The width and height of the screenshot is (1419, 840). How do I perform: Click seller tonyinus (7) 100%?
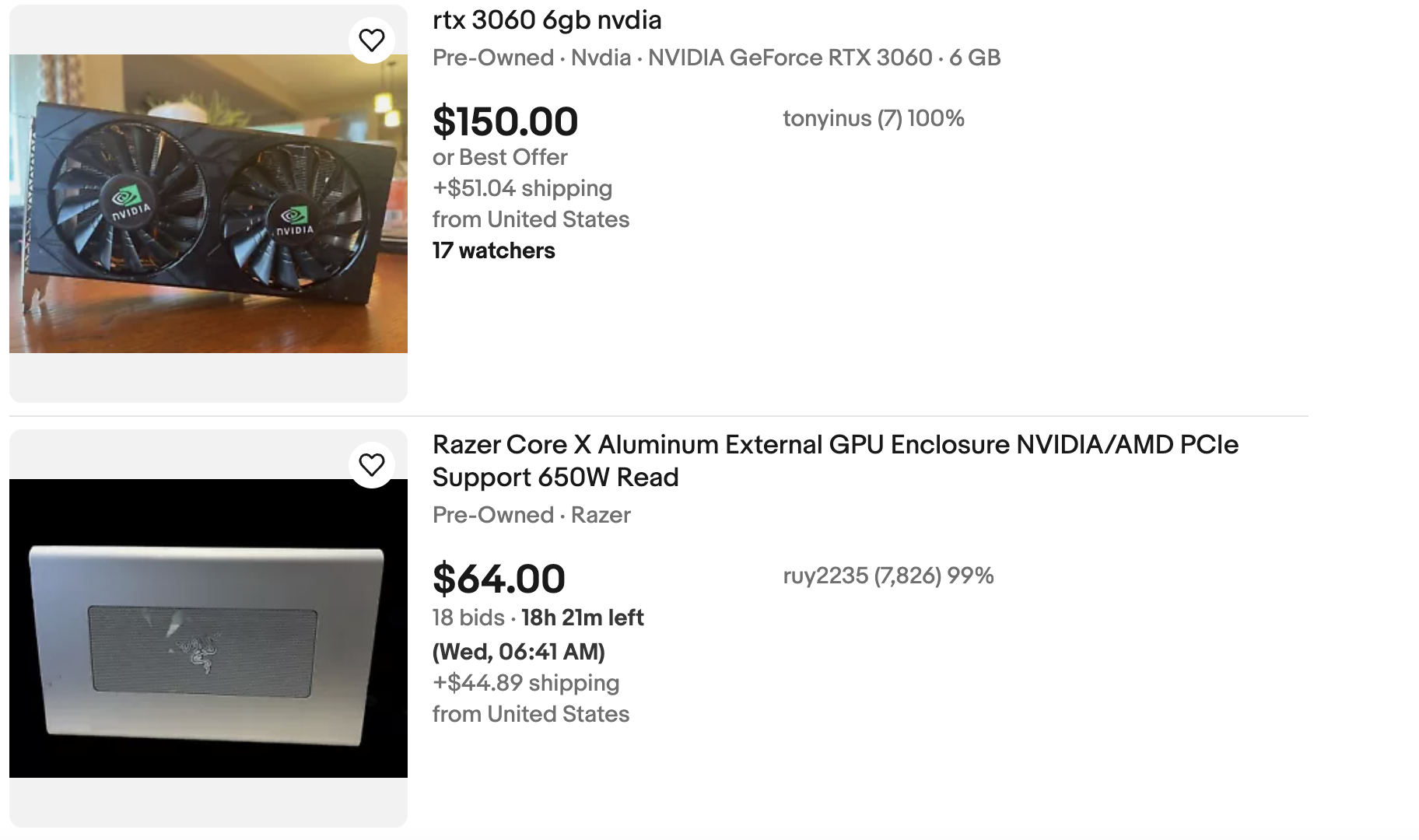tap(872, 118)
